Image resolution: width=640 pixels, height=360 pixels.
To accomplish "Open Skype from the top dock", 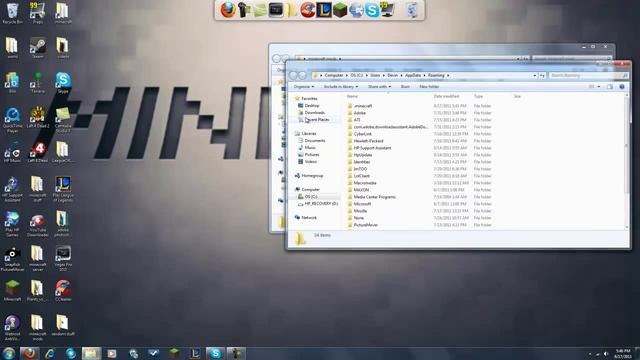I will point(372,10).
